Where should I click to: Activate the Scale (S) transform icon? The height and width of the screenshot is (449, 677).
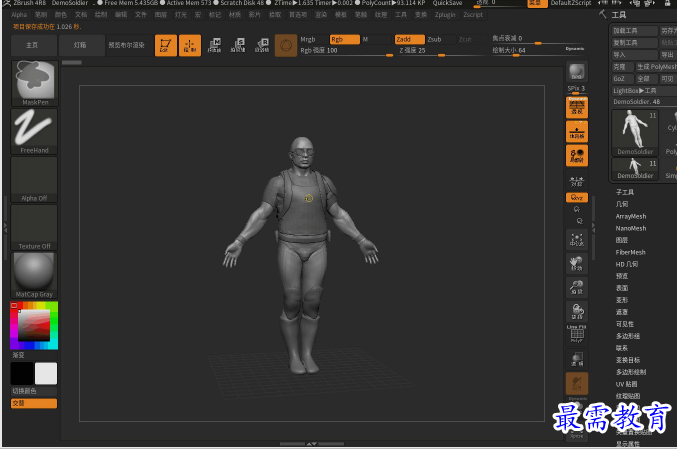click(x=238, y=45)
